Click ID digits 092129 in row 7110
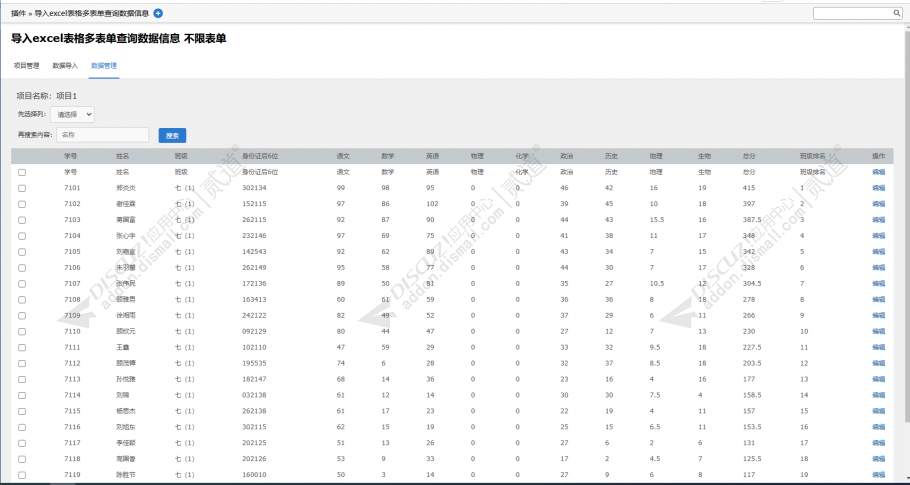 254,332
